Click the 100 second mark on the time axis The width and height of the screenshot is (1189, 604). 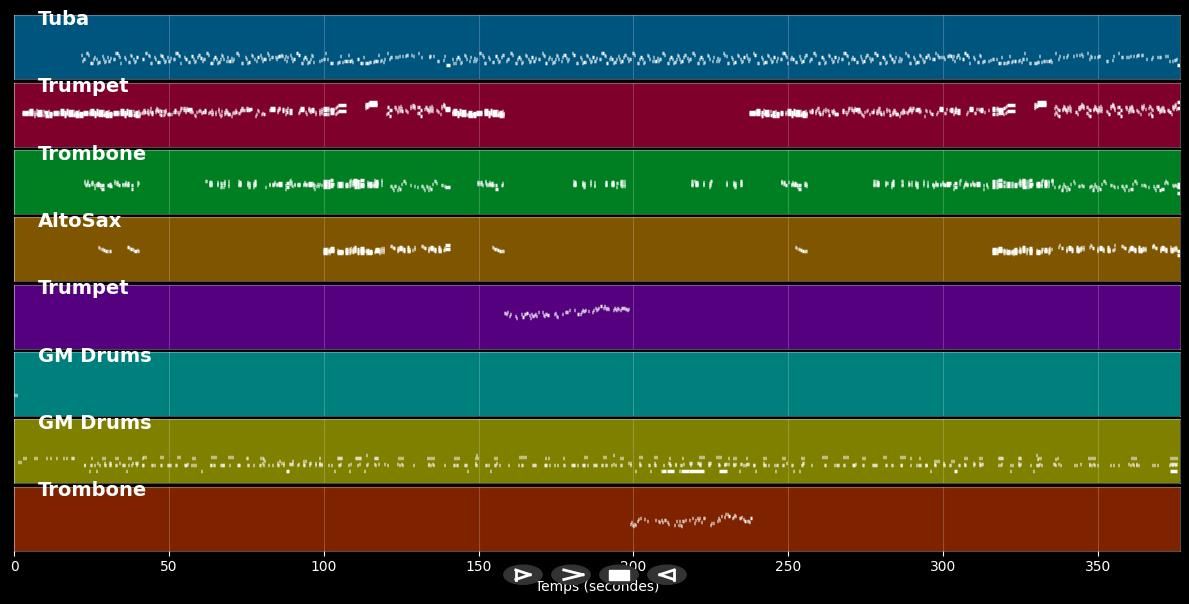coord(324,567)
